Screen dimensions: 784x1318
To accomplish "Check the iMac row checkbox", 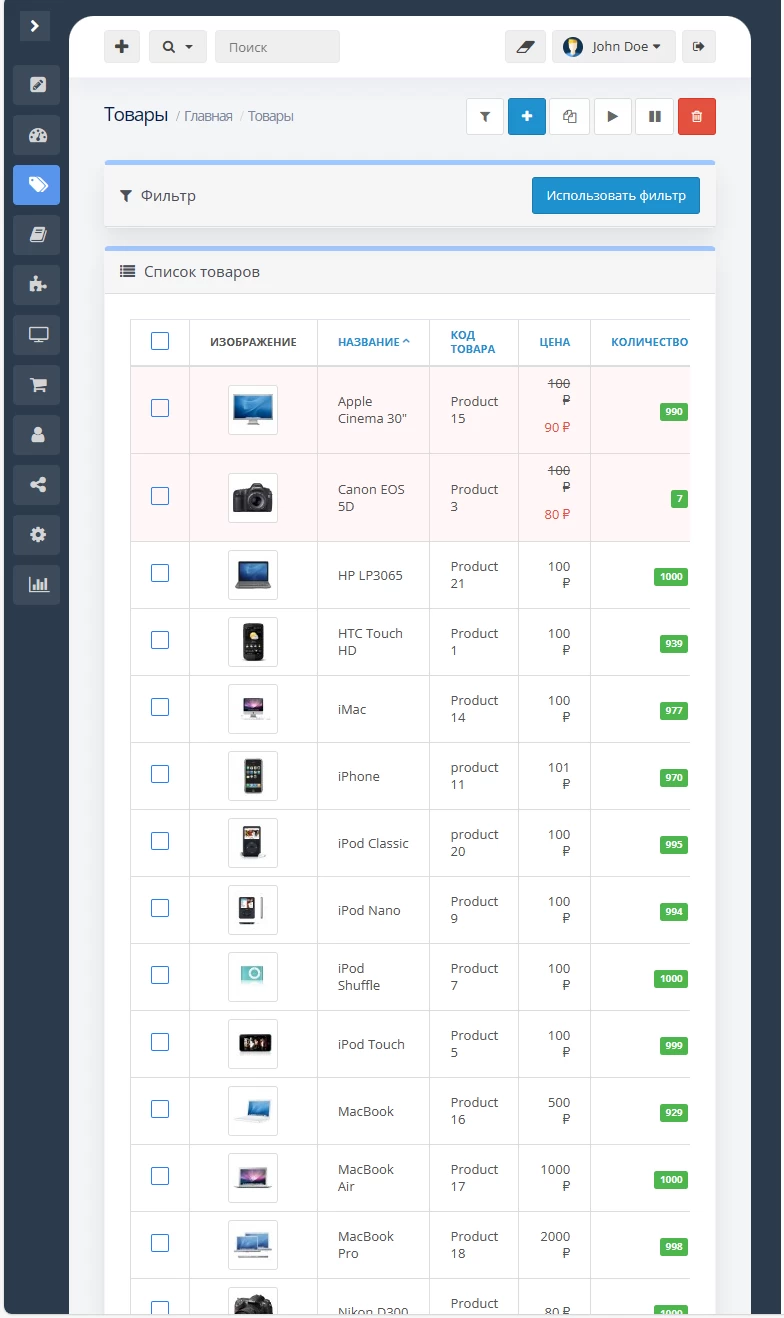I will point(160,707).
